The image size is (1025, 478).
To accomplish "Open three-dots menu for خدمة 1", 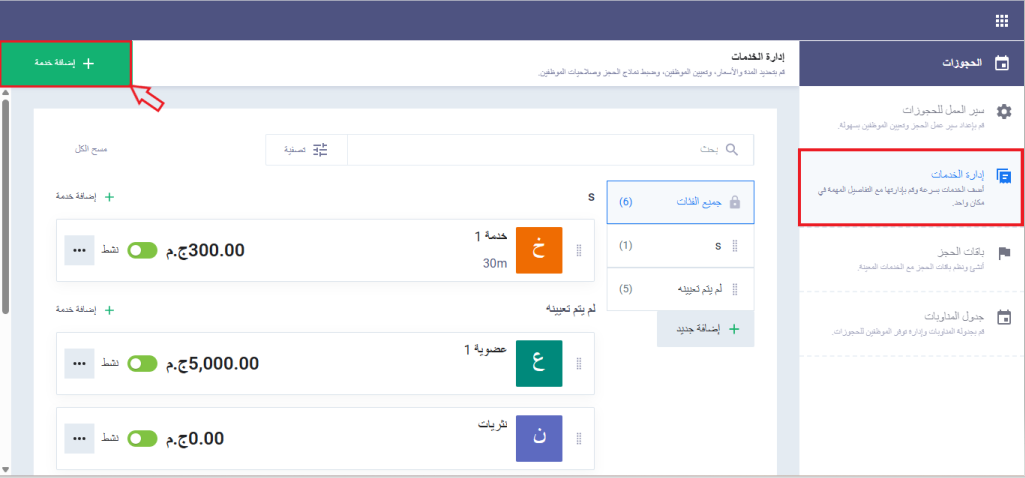I will (79, 250).
